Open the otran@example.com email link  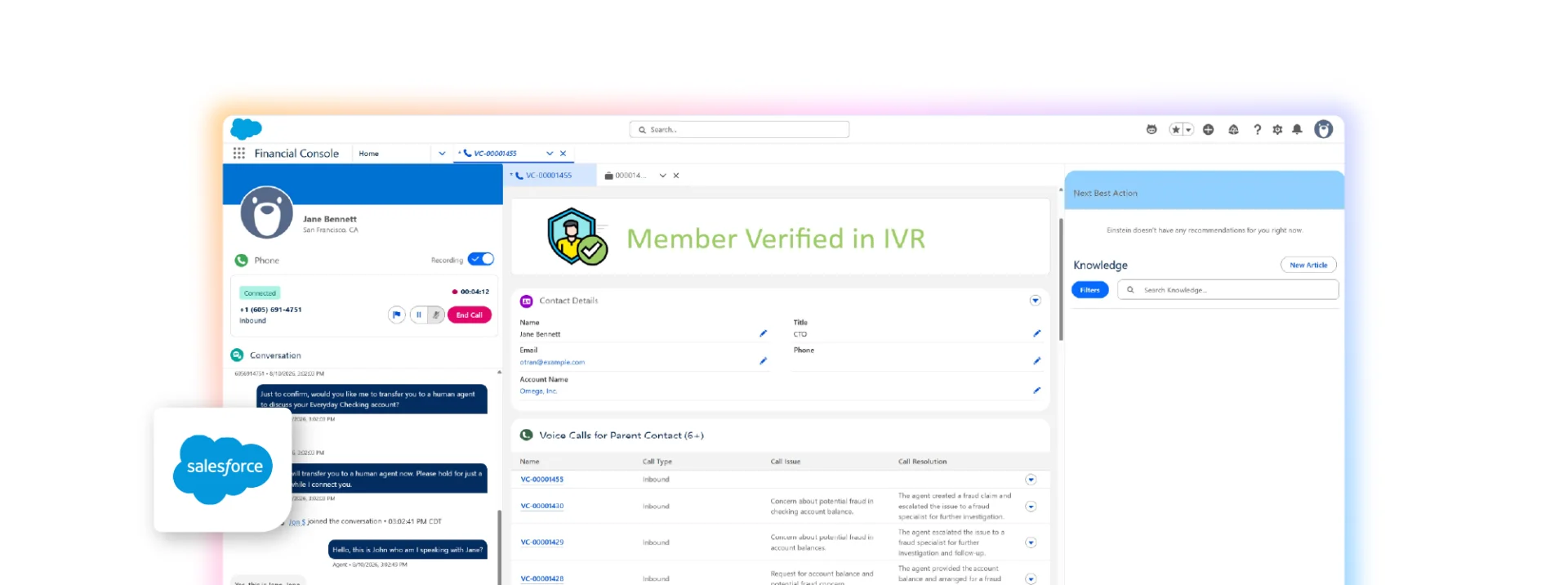(552, 362)
